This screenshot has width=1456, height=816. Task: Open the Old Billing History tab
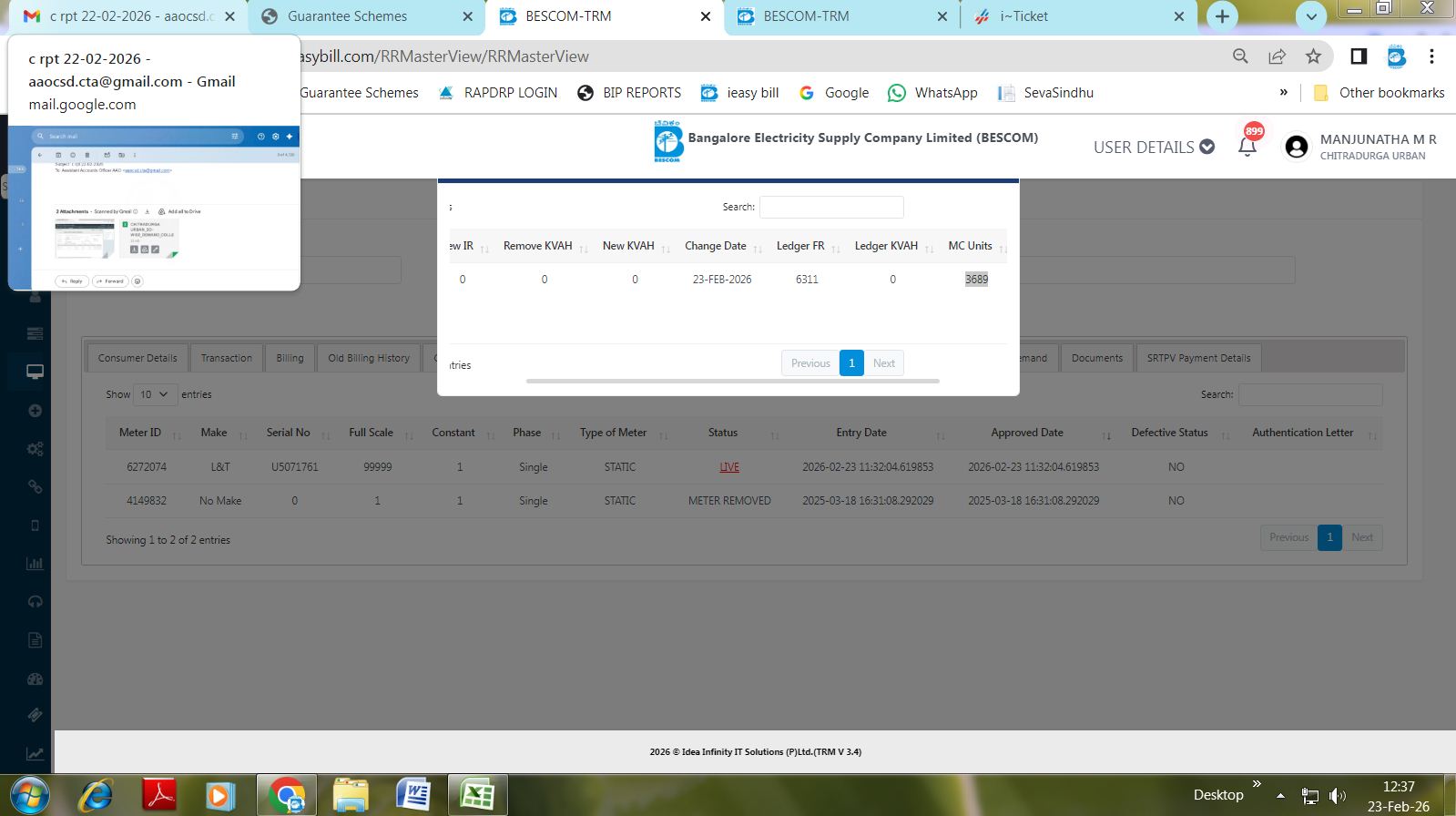point(369,358)
